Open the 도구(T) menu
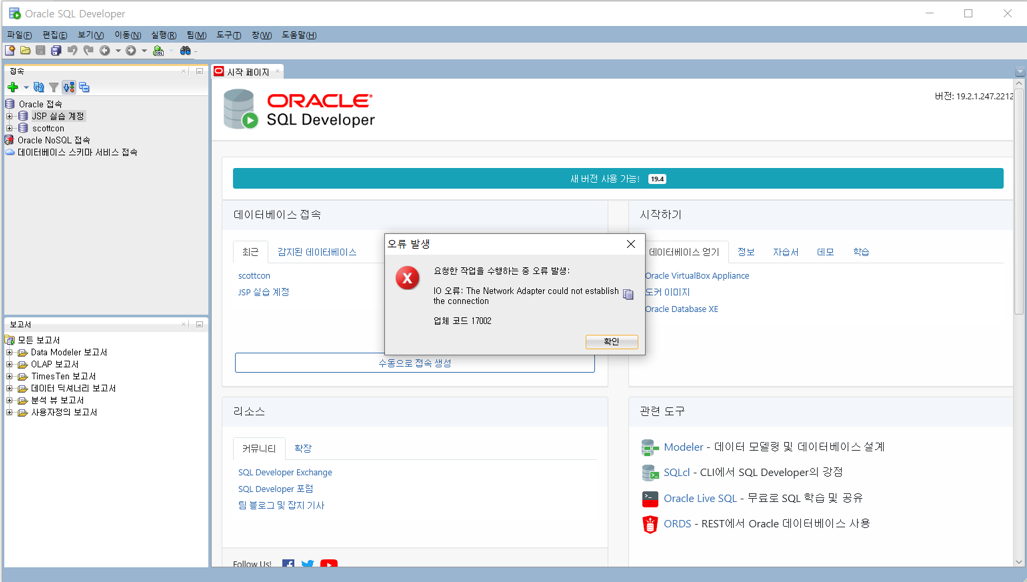The height and width of the screenshot is (582, 1027). tap(229, 35)
